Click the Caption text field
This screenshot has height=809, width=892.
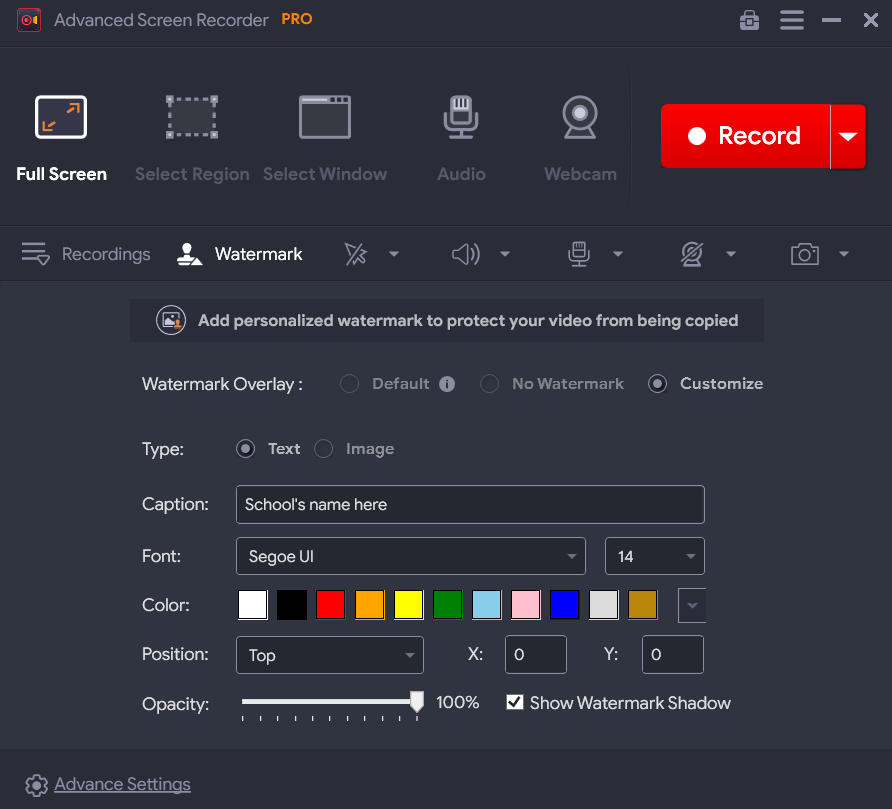click(470, 505)
